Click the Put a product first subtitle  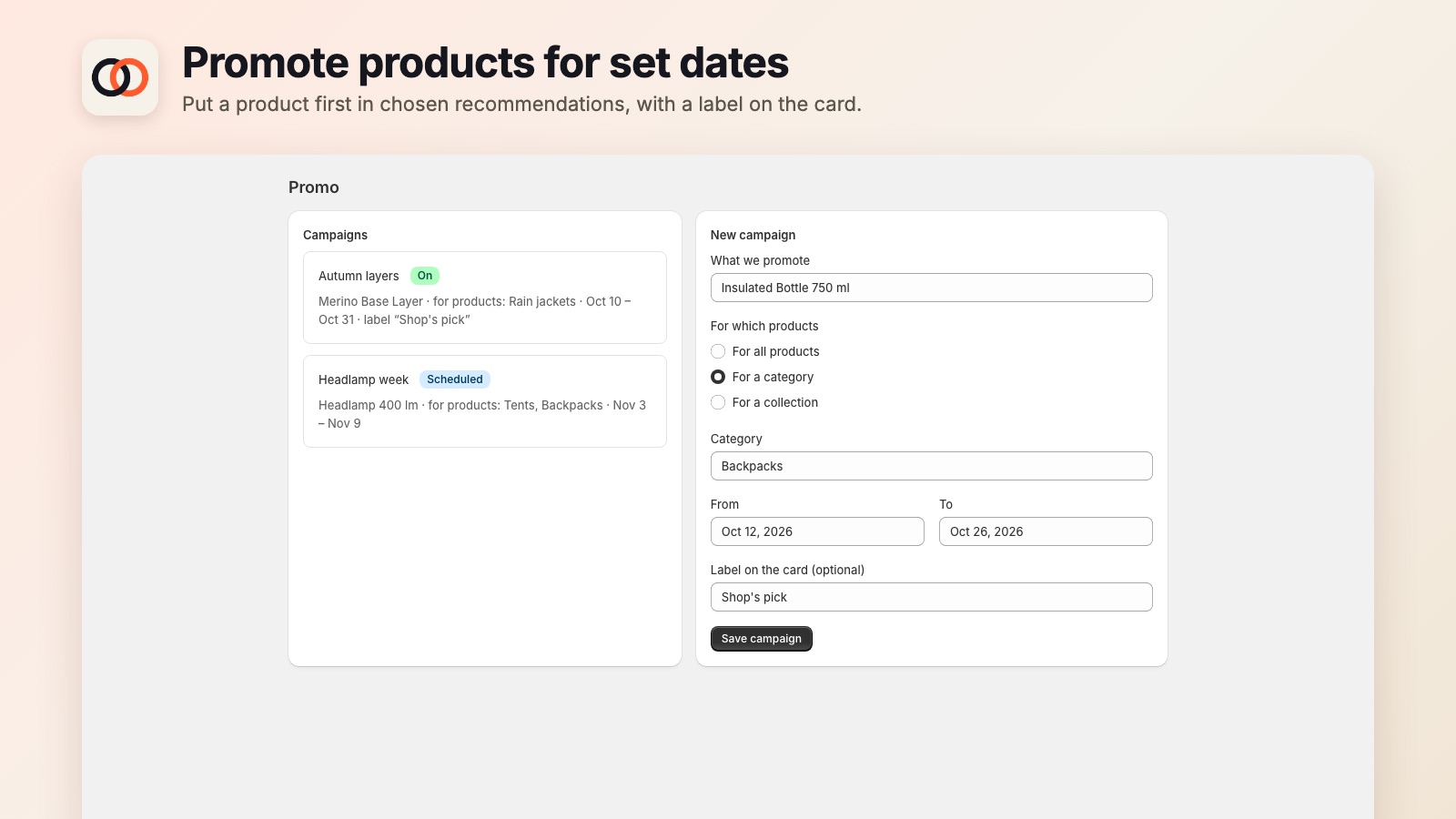click(521, 104)
